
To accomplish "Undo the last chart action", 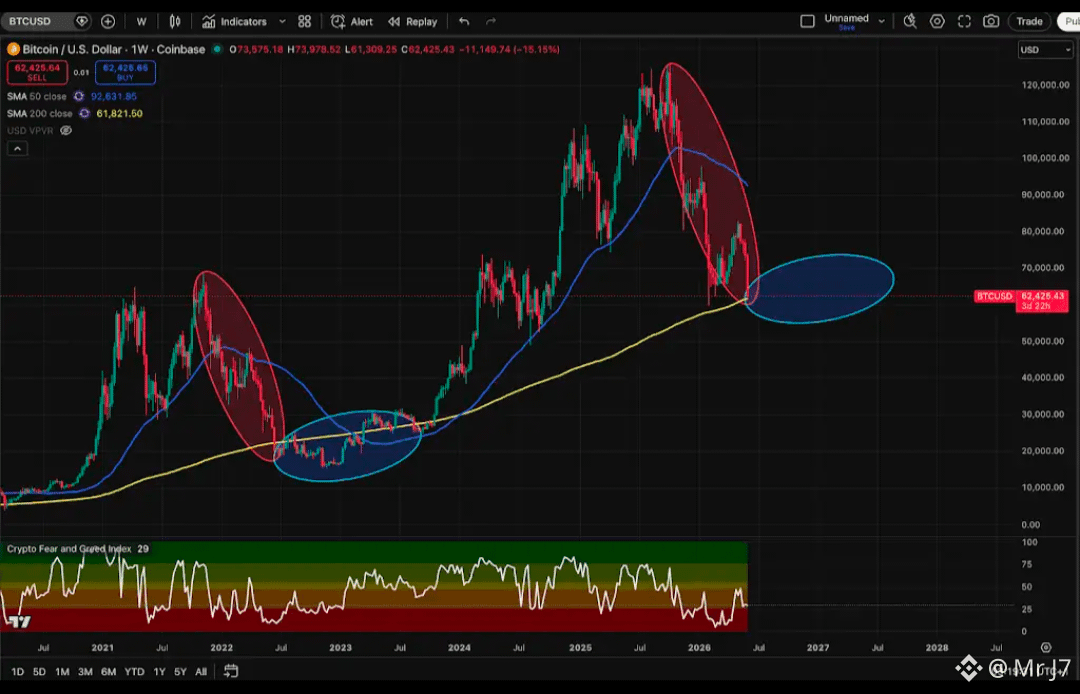I will [464, 21].
